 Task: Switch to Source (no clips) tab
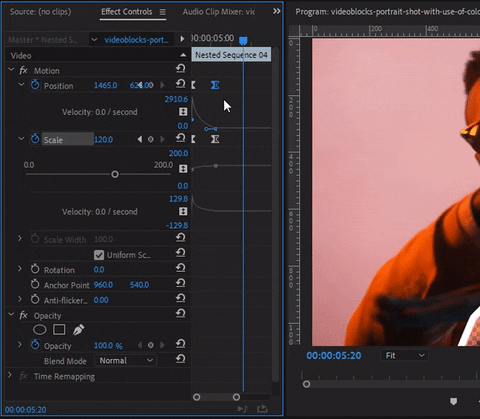click(40, 12)
